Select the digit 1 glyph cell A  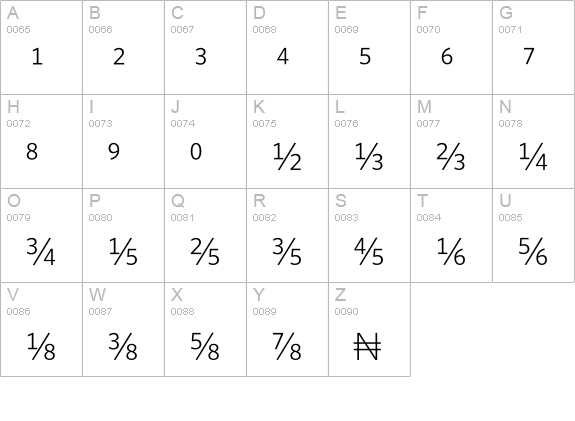pyautogui.click(x=37, y=57)
